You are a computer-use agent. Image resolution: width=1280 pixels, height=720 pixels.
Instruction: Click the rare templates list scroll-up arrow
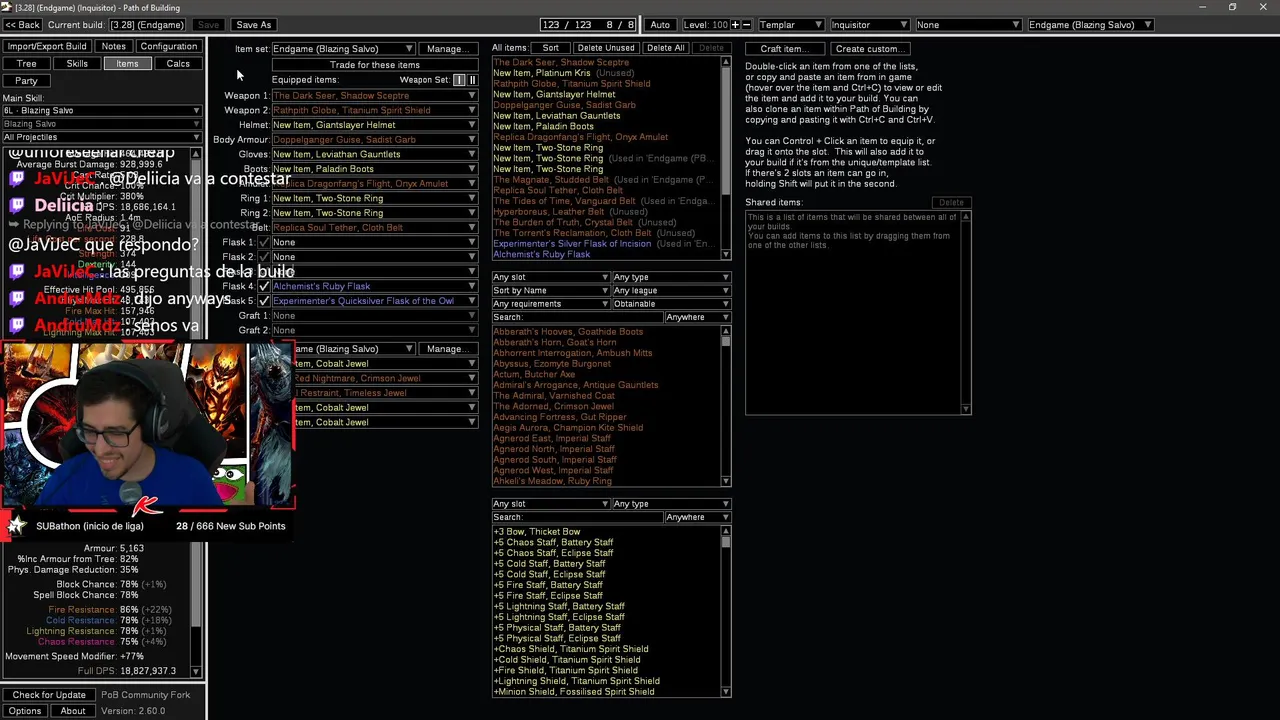[726, 531]
